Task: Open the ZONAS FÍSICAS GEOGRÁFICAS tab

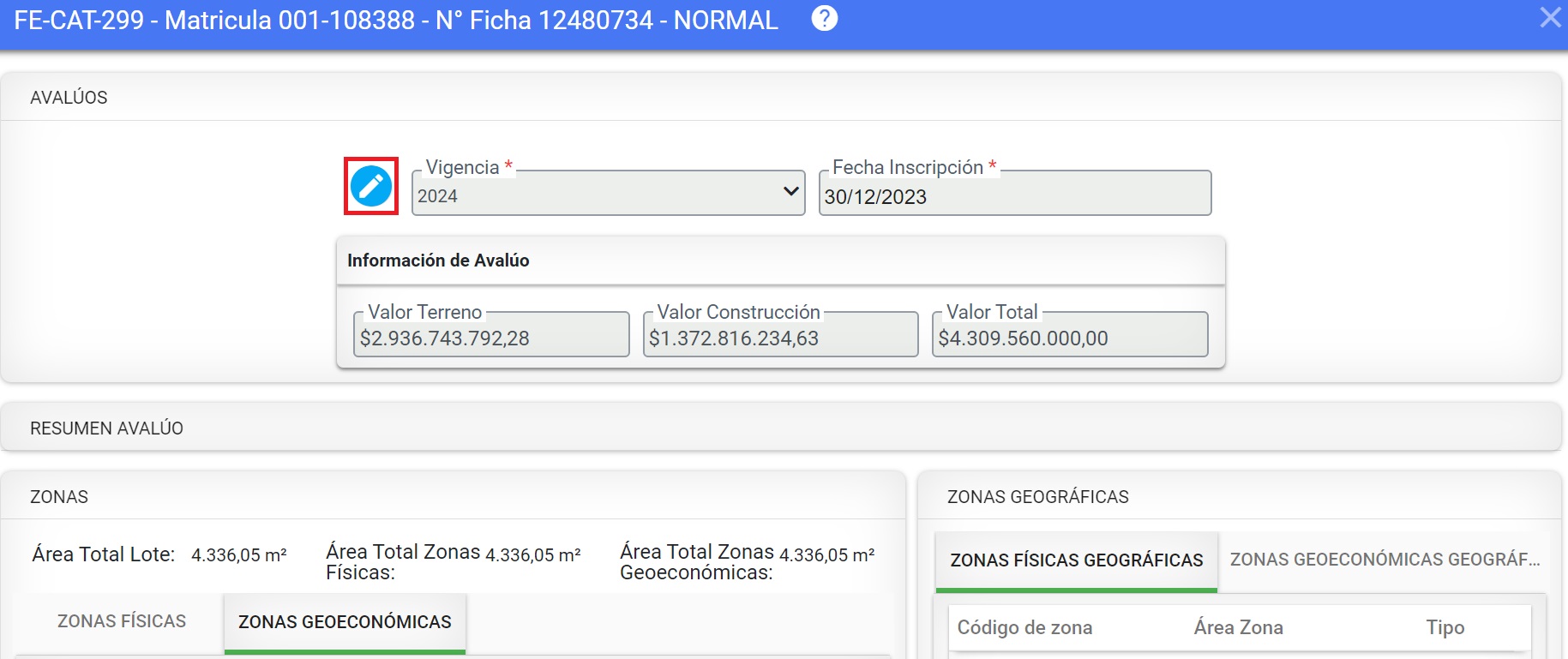Action: pos(1076,560)
